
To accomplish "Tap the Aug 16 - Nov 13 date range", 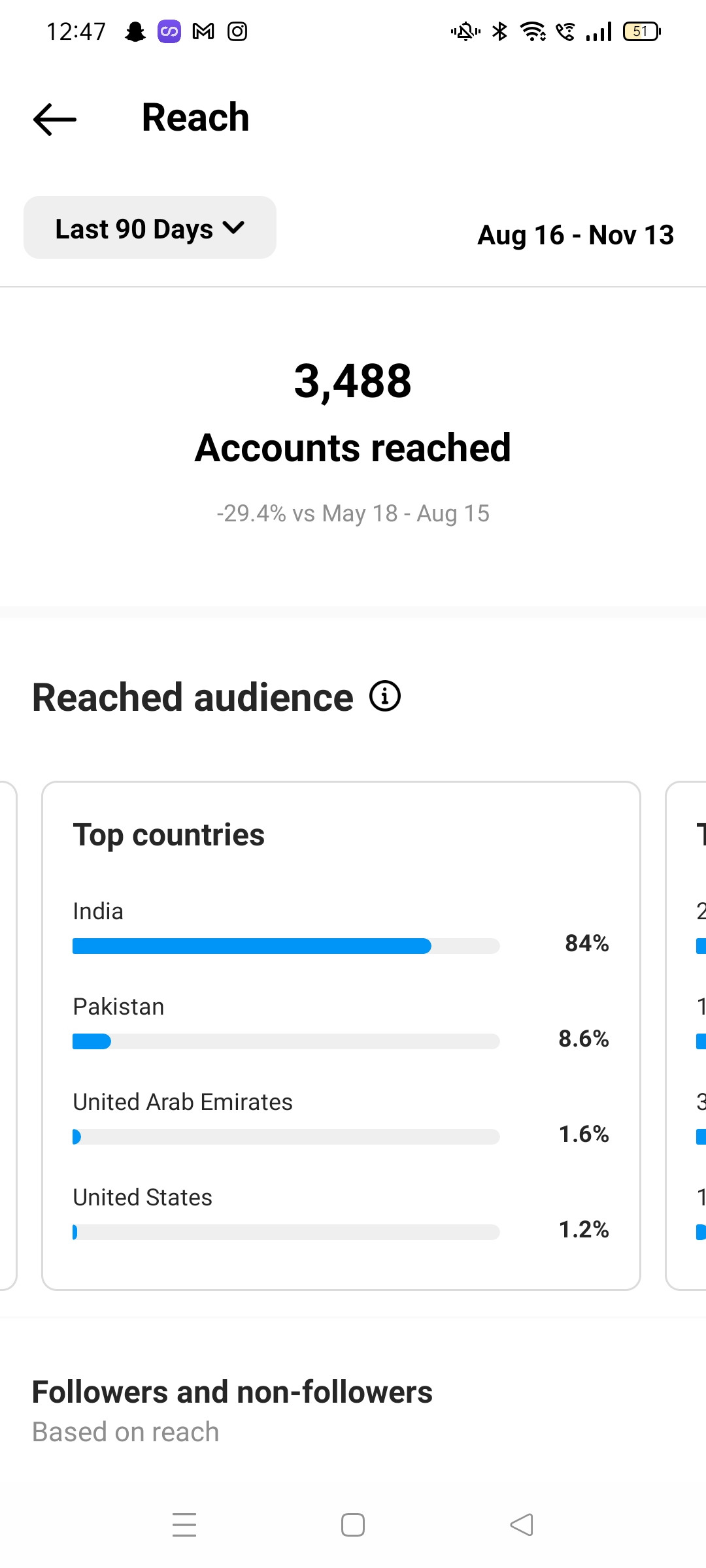I will (575, 235).
